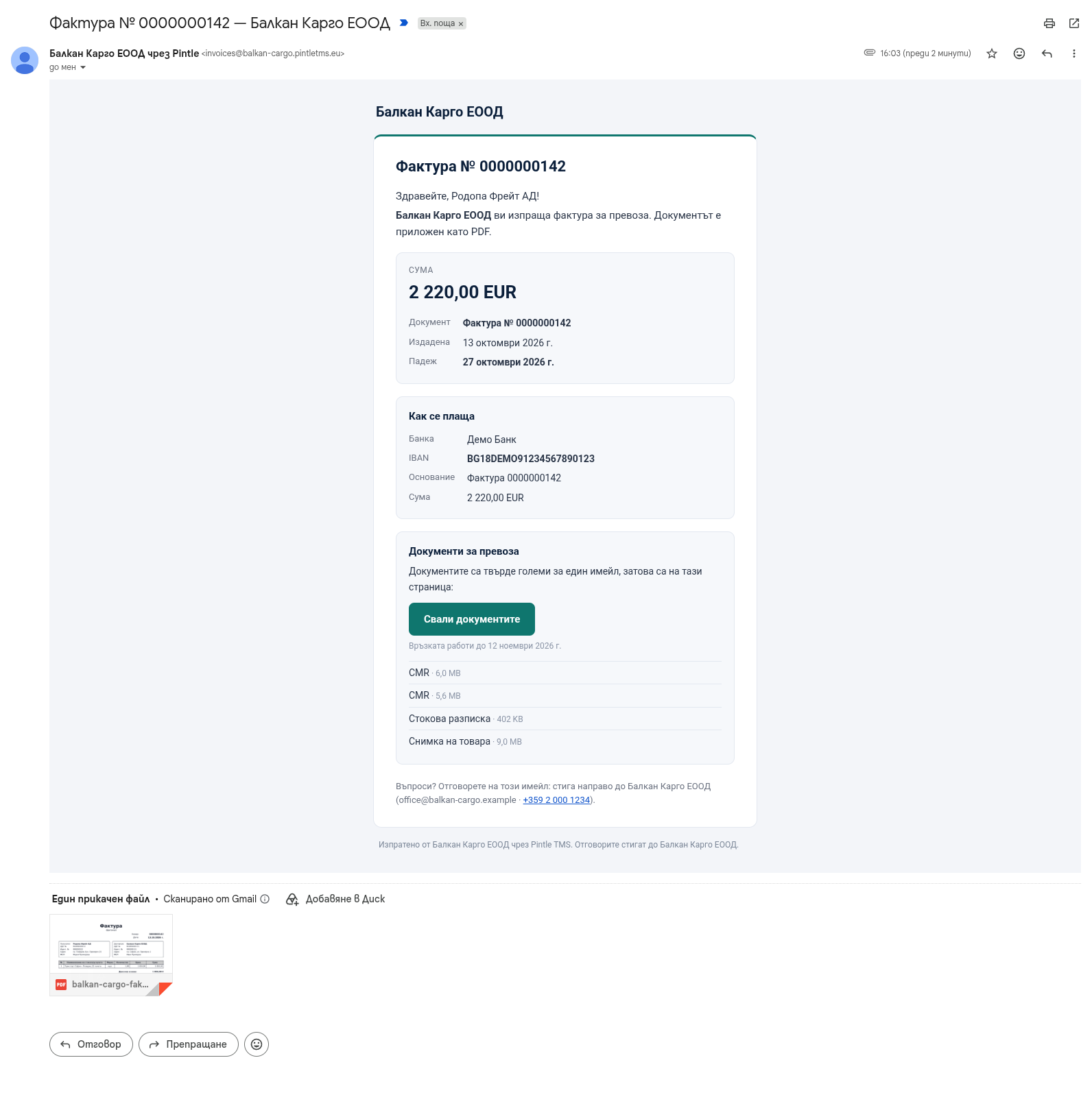Reply using the header arrow icon
Viewport: 1092px width, 1106px height.
pos(1047,53)
